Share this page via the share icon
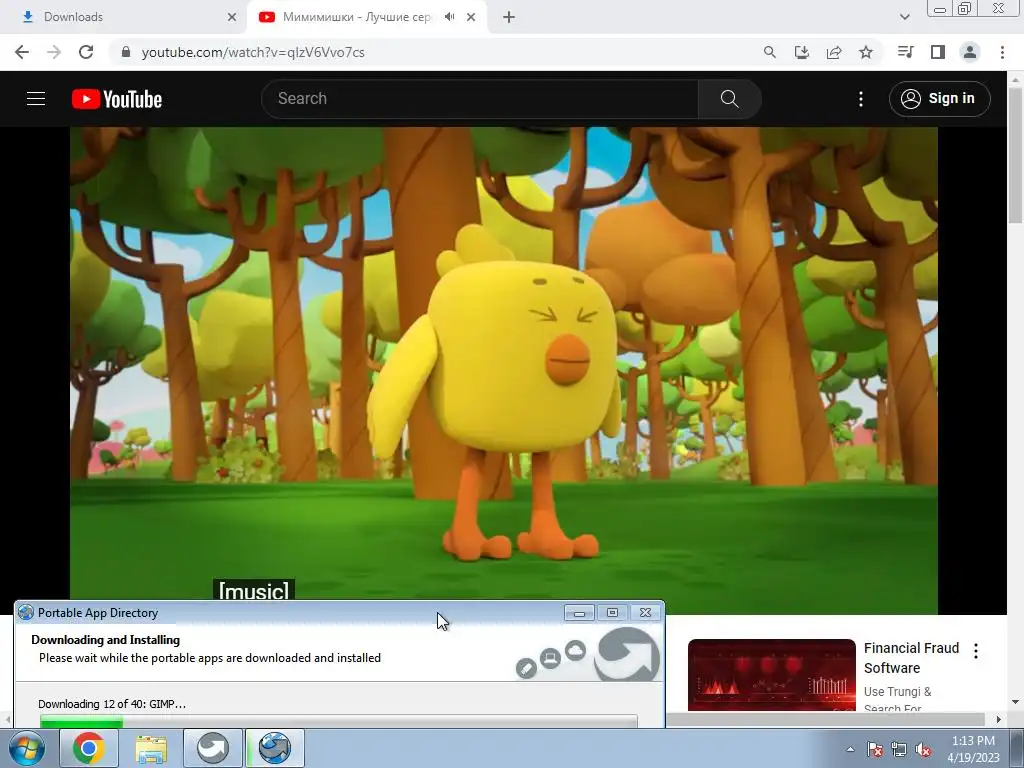 (x=834, y=52)
